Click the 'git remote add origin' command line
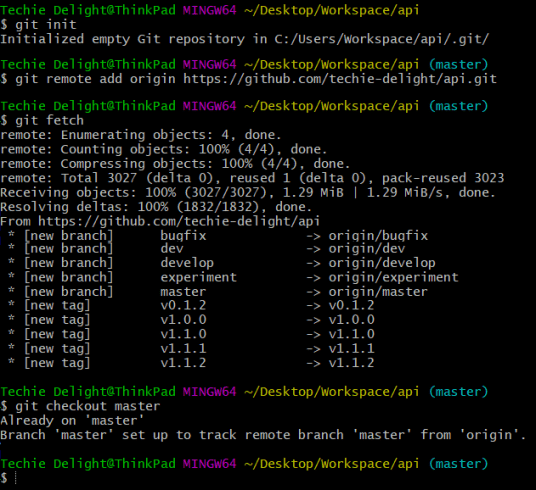The height and width of the screenshot is (490, 536). [x=256, y=79]
